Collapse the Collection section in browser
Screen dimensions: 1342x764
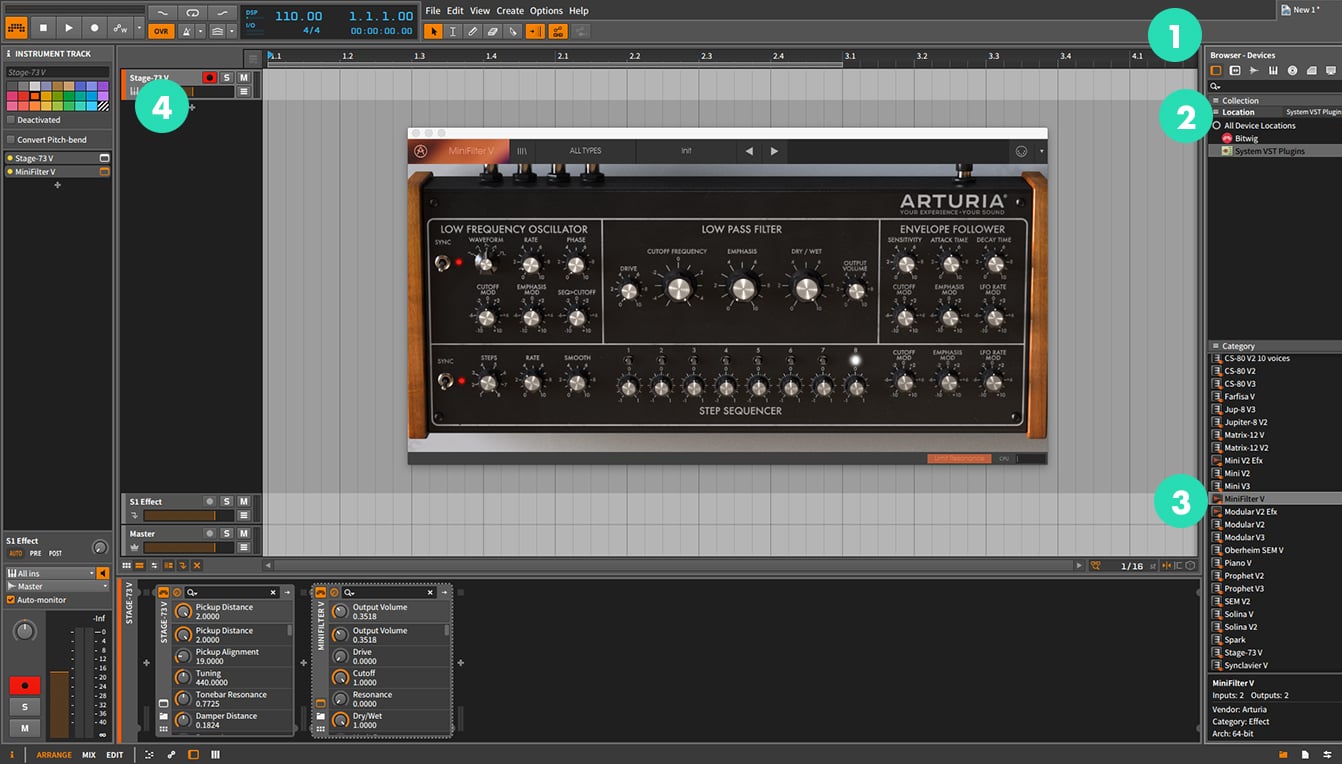click(x=1216, y=101)
